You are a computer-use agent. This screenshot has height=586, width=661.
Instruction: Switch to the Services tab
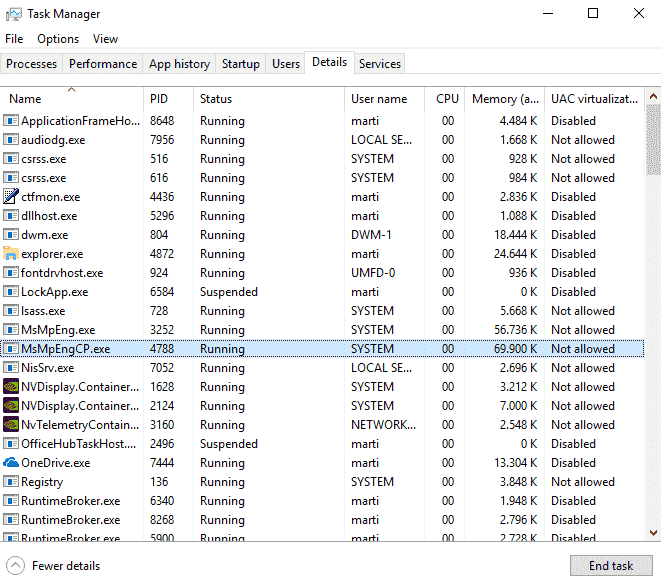point(380,64)
